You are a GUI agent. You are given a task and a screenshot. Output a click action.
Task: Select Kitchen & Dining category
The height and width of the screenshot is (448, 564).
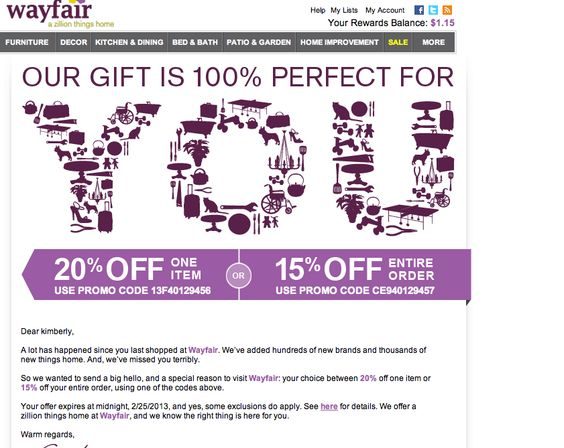[129, 42]
